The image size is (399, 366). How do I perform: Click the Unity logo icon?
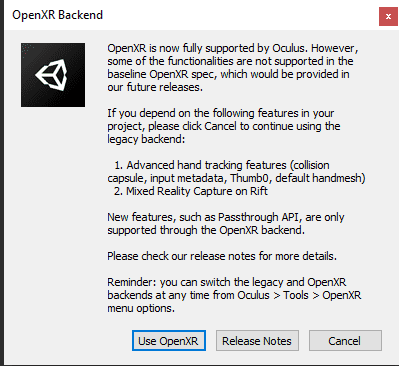pos(53,75)
